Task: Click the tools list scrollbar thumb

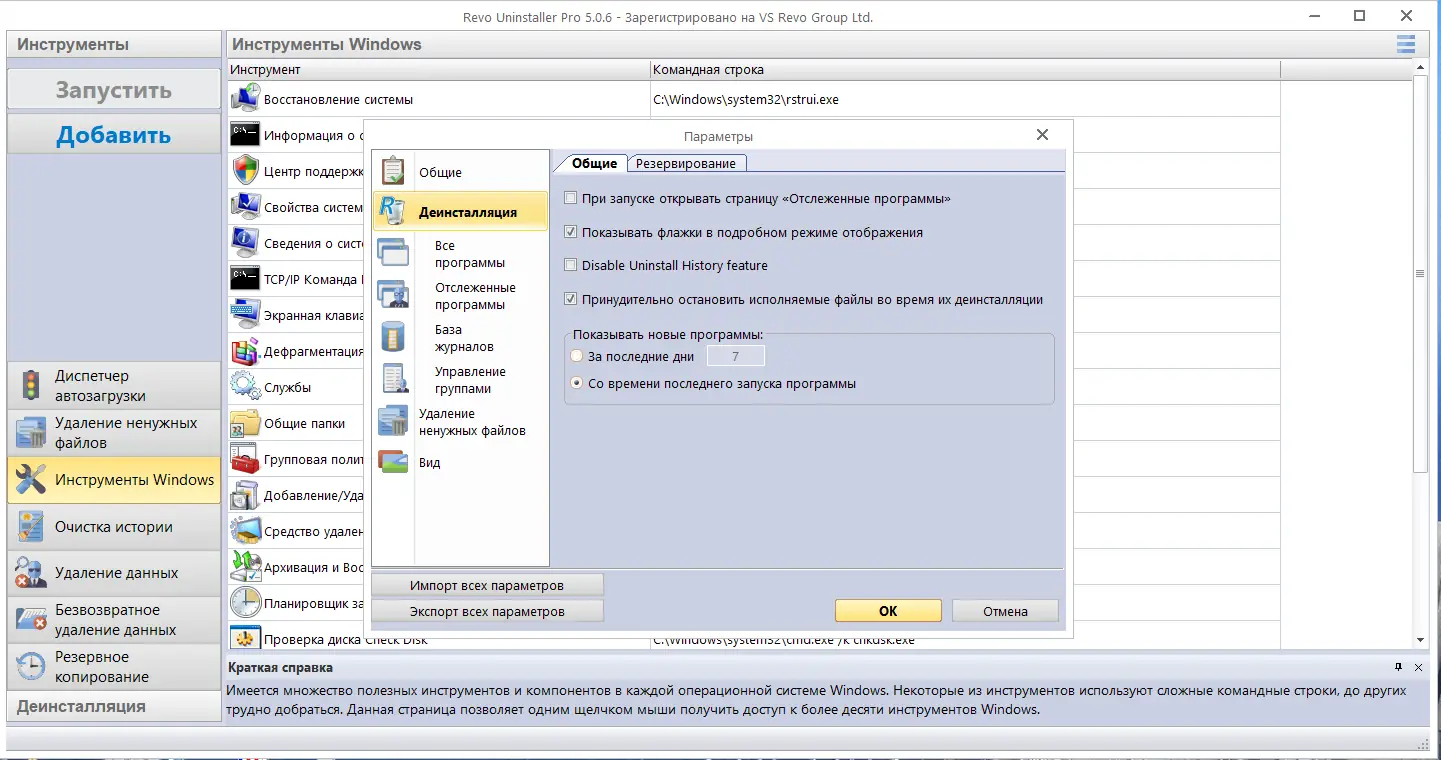Action: click(1419, 273)
